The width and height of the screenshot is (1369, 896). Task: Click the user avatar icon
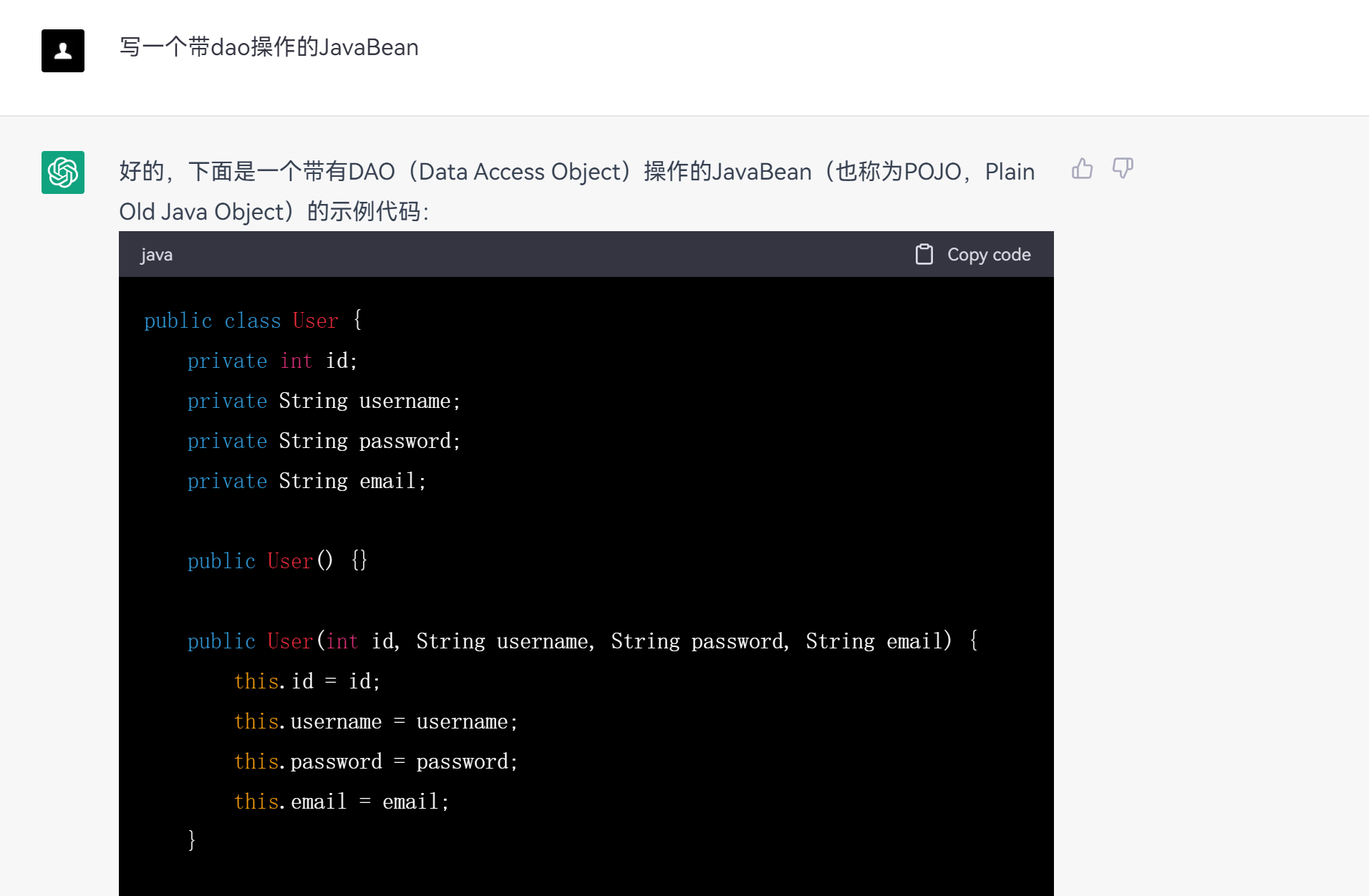tap(63, 51)
